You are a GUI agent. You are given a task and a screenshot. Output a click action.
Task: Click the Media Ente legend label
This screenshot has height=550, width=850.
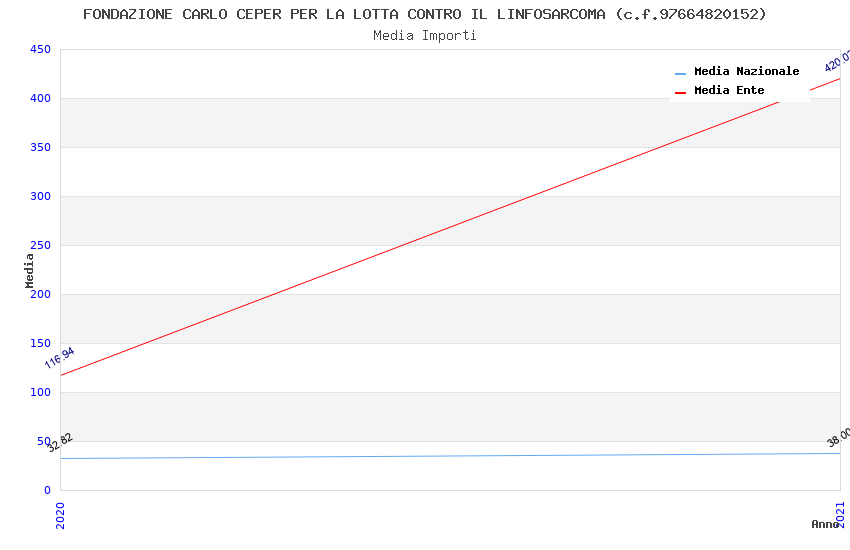click(729, 90)
